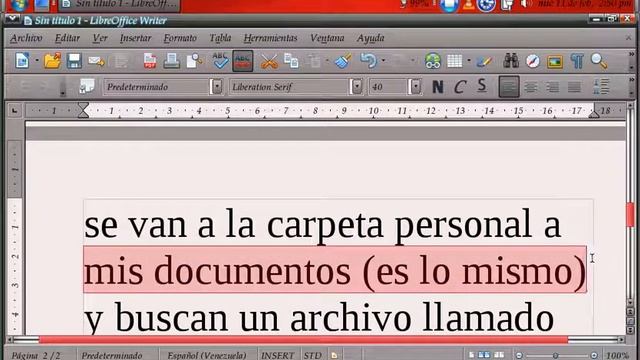Create a new document with the New icon
Viewport: 640px width, 360px height.
(x=22, y=61)
